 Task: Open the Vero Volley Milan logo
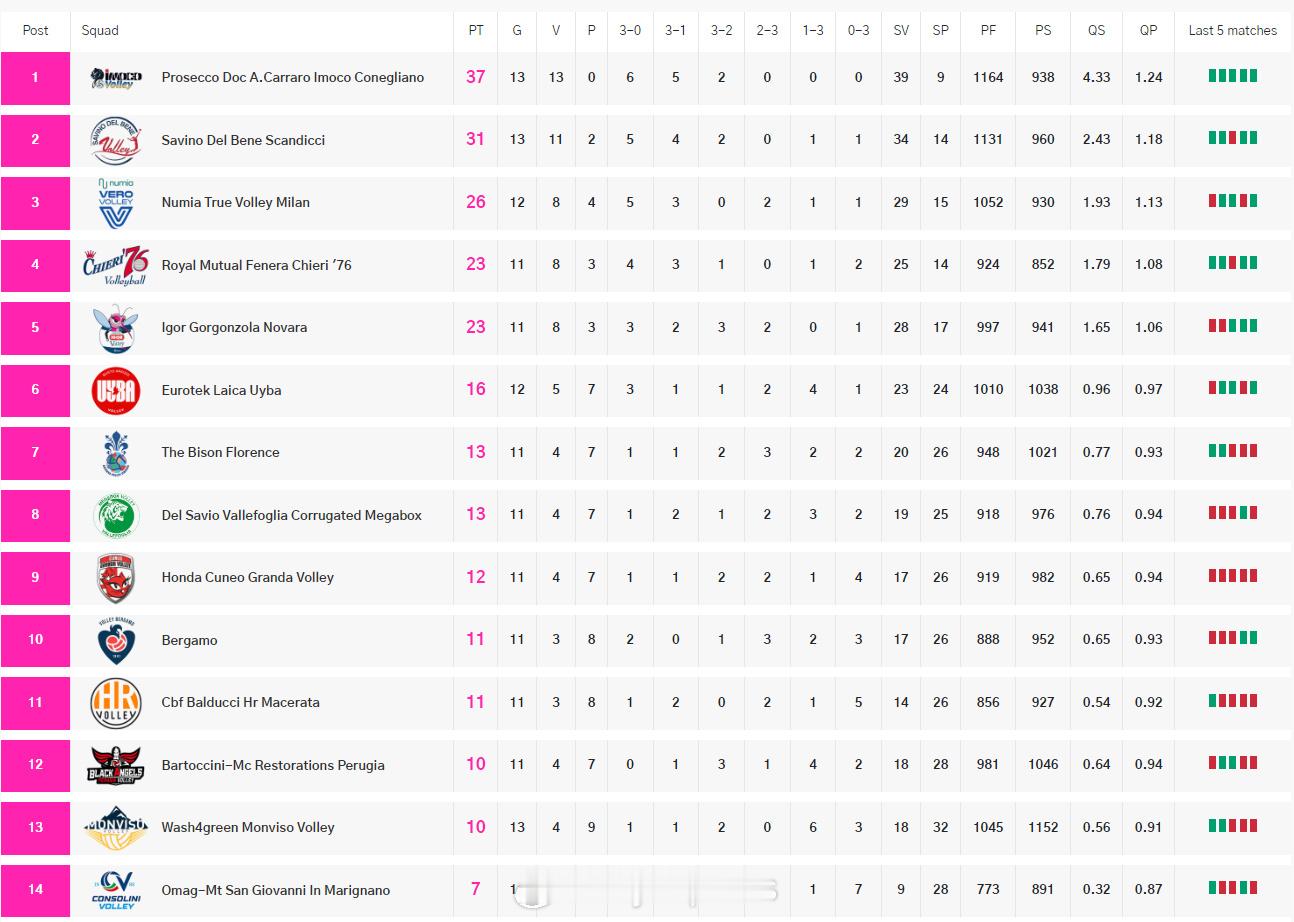tap(116, 203)
